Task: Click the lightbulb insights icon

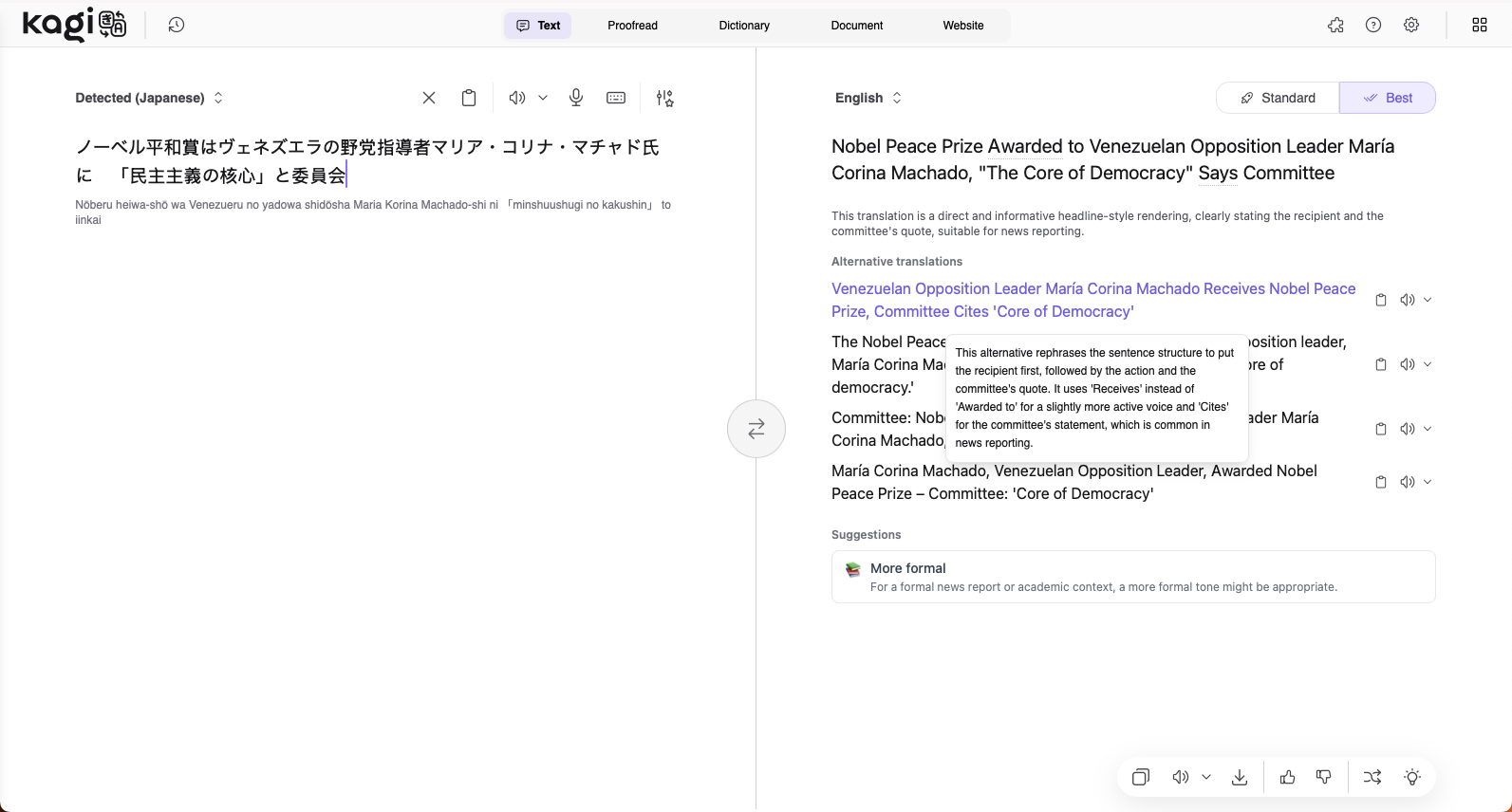Action: [x=1412, y=777]
